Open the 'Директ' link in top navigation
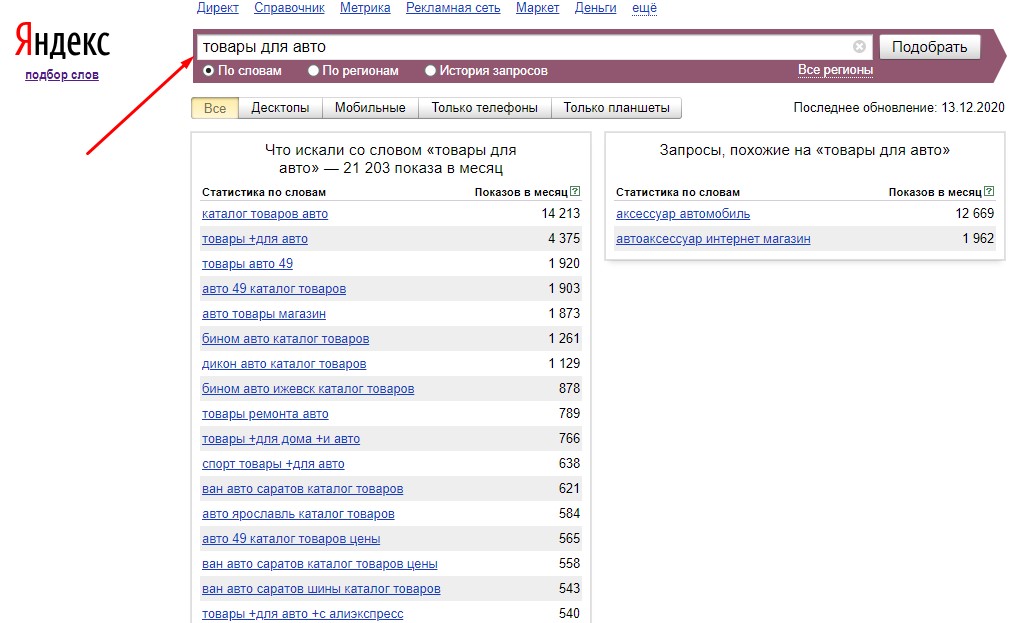 pyautogui.click(x=217, y=8)
